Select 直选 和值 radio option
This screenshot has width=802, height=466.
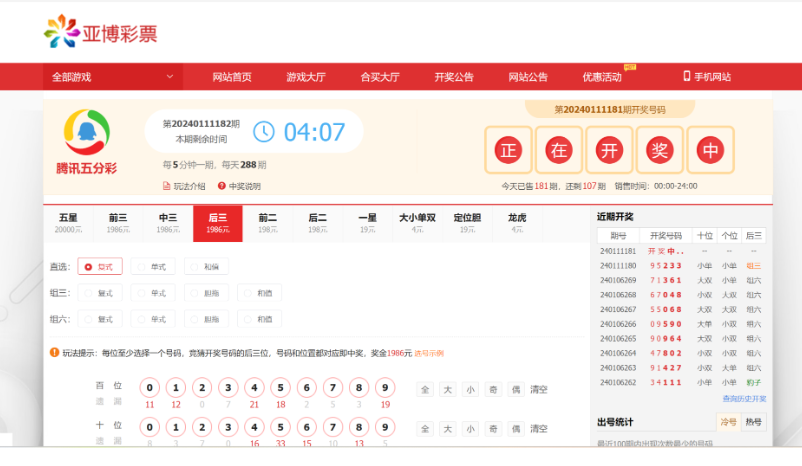(206, 267)
